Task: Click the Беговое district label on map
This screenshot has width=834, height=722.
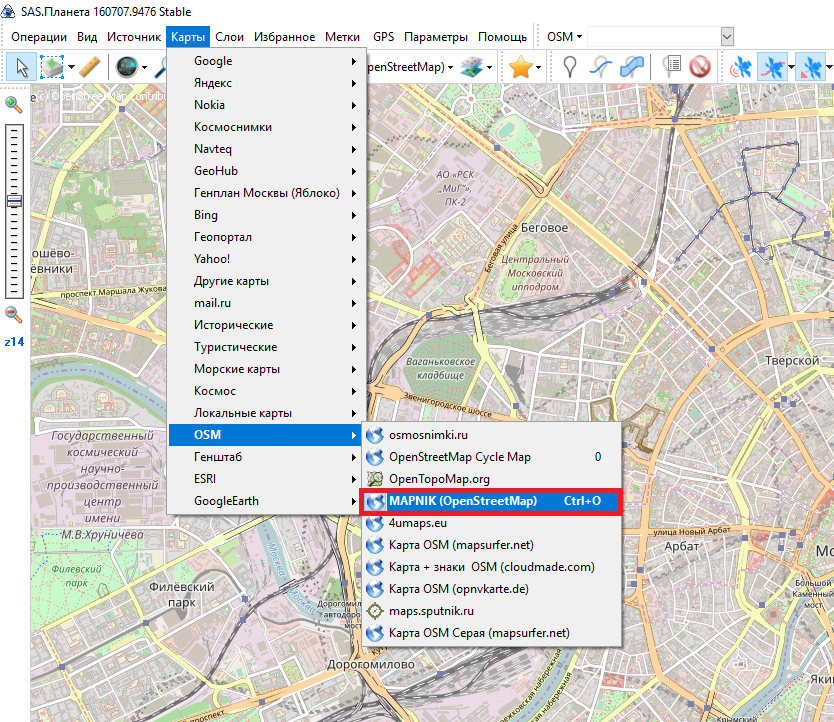Action: (544, 228)
